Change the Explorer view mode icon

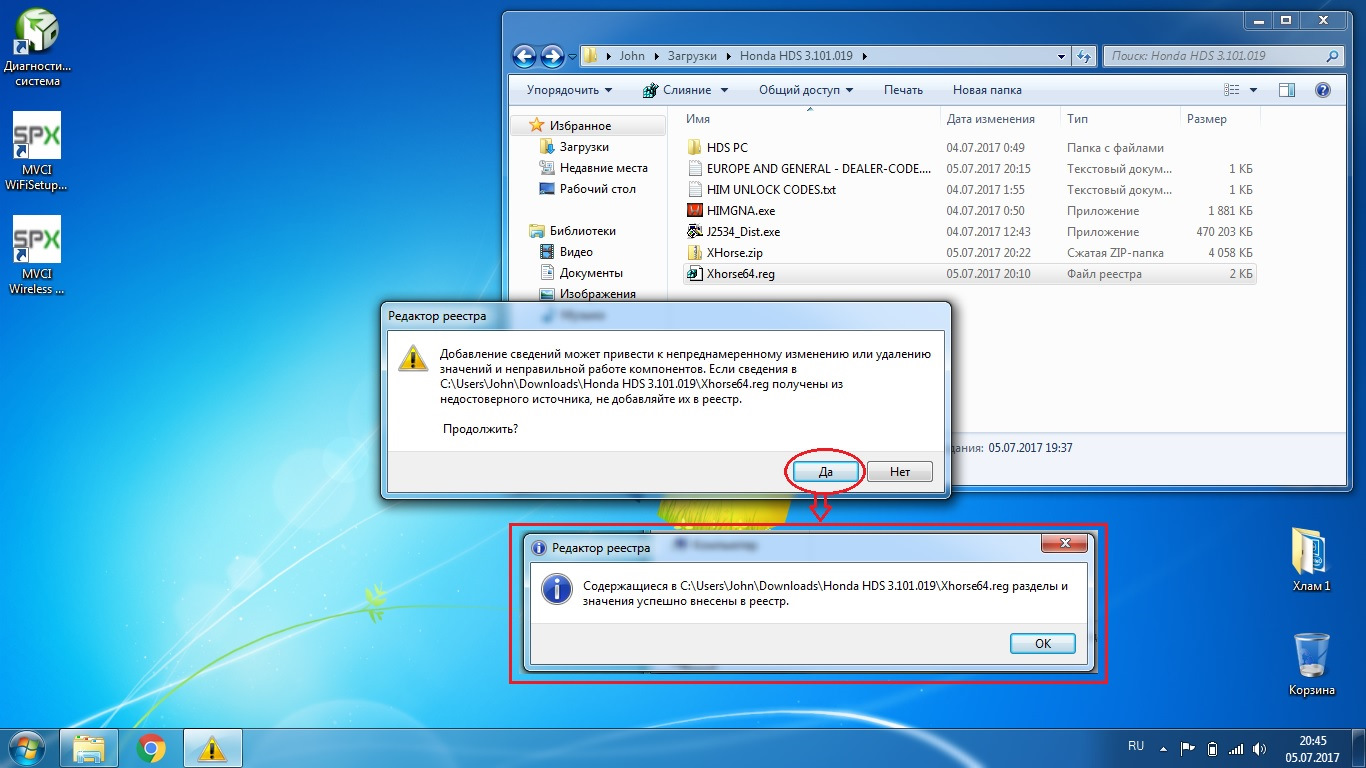click(1232, 90)
